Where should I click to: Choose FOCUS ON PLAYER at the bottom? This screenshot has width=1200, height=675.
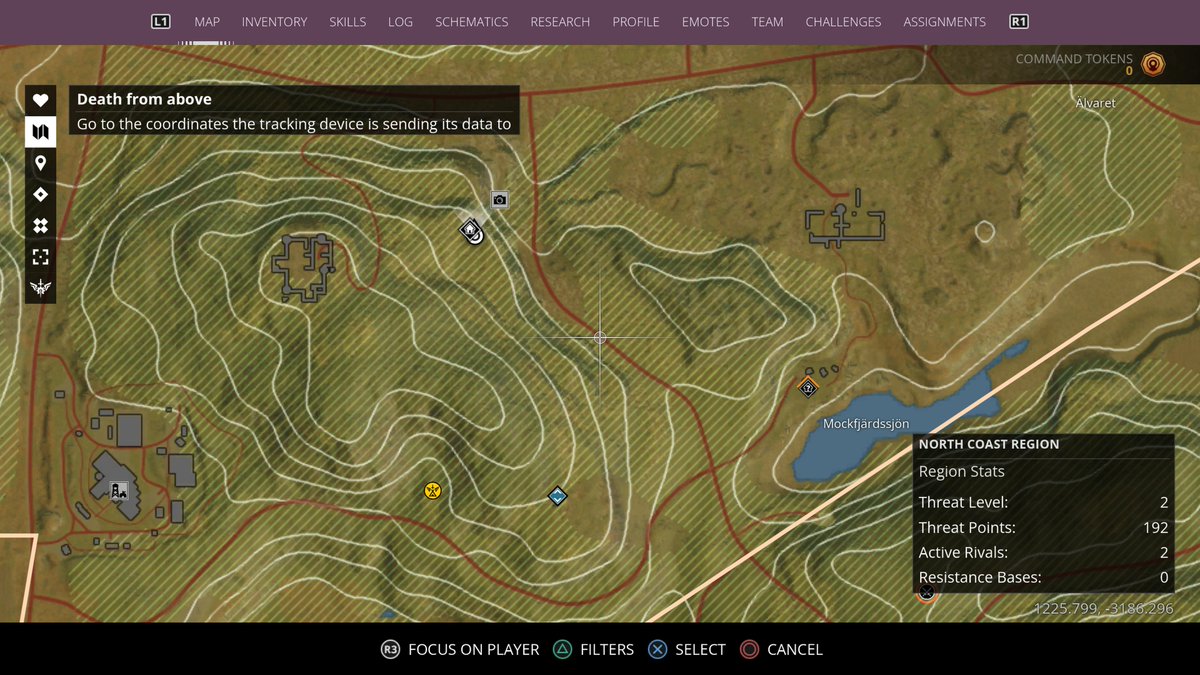click(474, 649)
